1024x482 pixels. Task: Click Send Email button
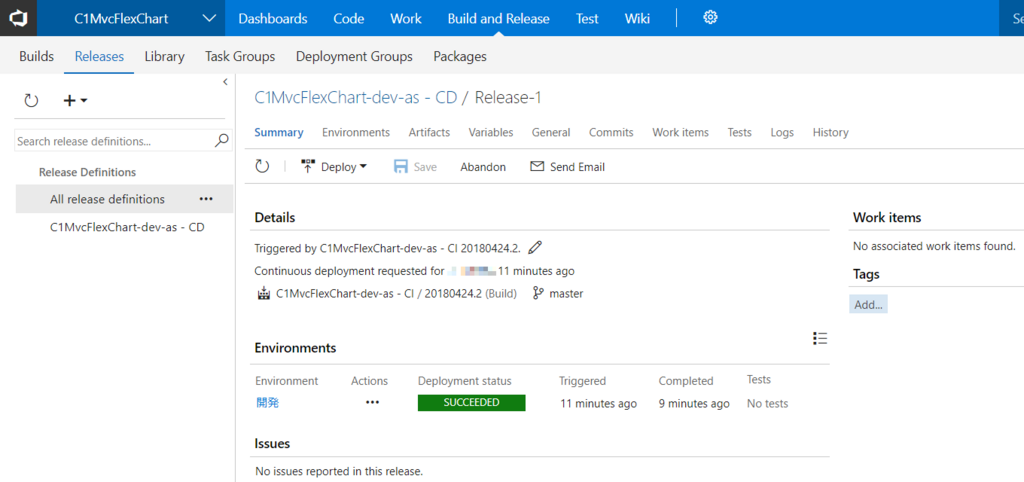[567, 167]
